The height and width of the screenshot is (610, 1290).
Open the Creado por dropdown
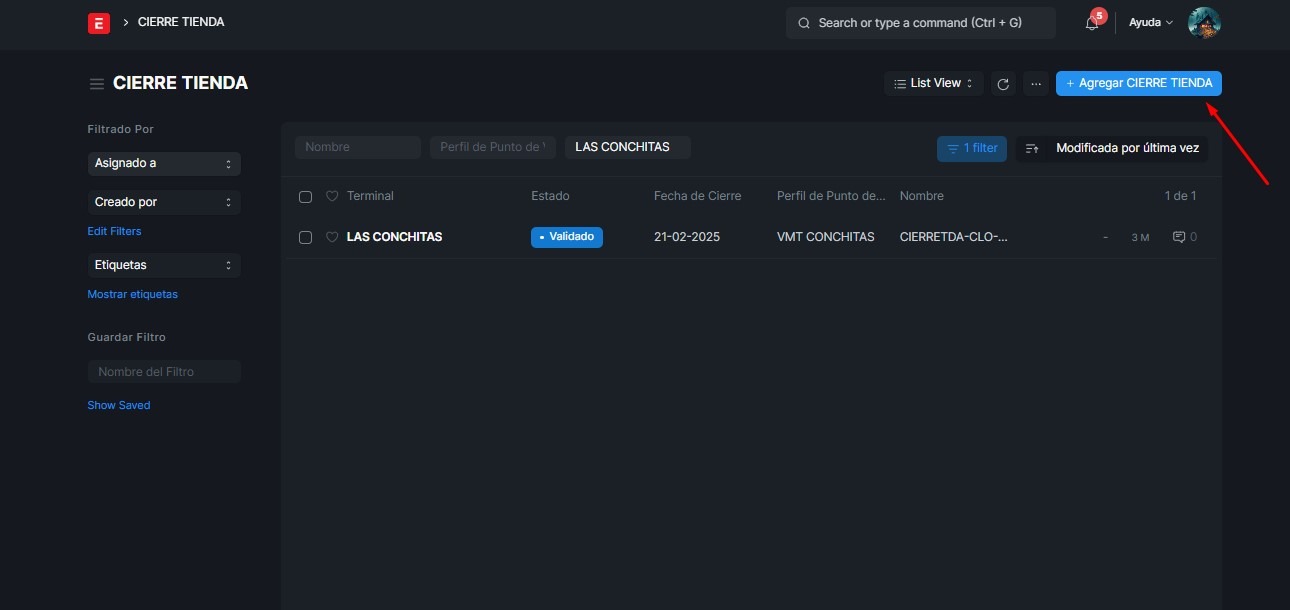click(x=164, y=202)
